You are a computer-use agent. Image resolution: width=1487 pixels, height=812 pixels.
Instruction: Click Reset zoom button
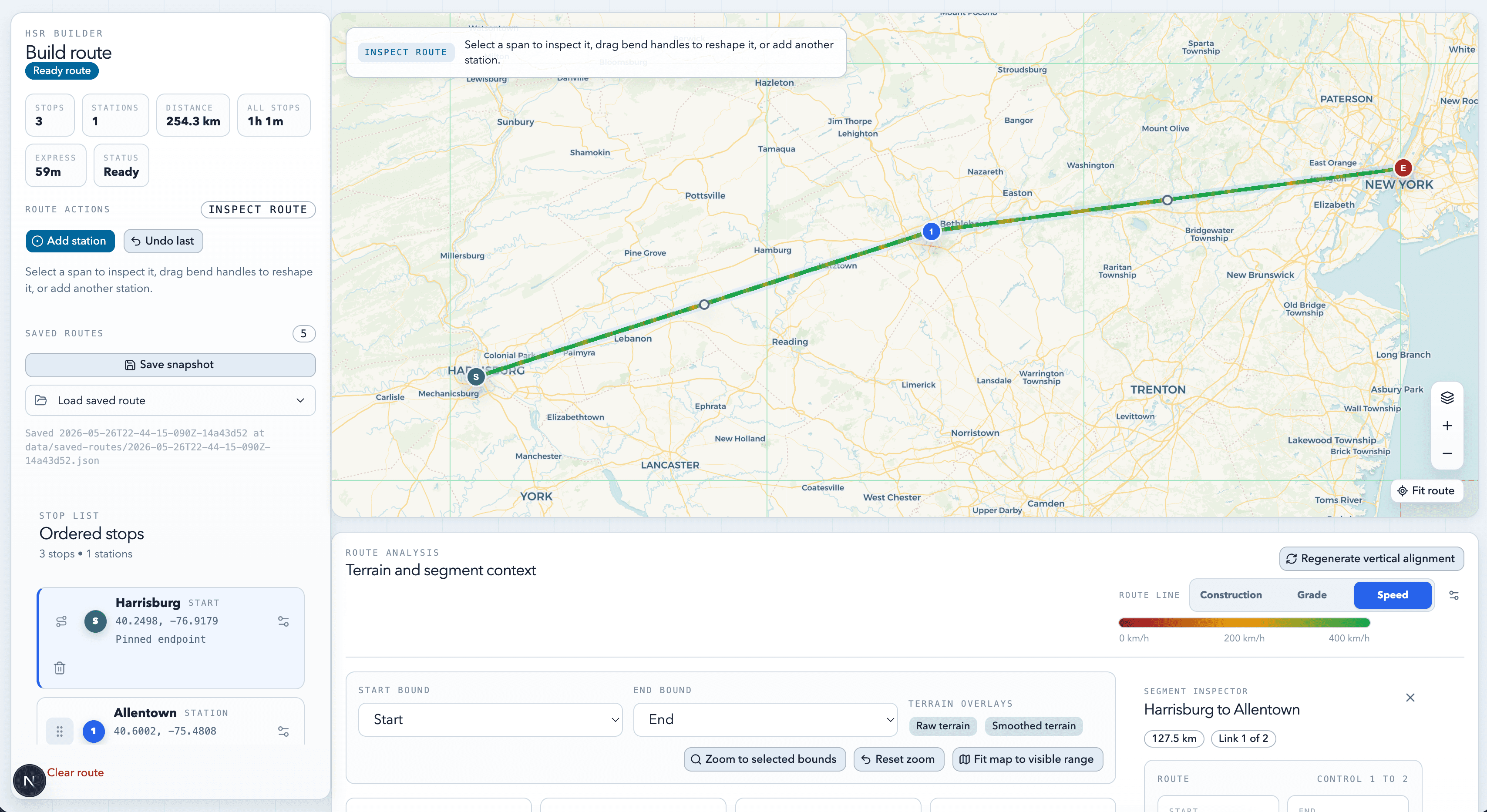tap(898, 759)
